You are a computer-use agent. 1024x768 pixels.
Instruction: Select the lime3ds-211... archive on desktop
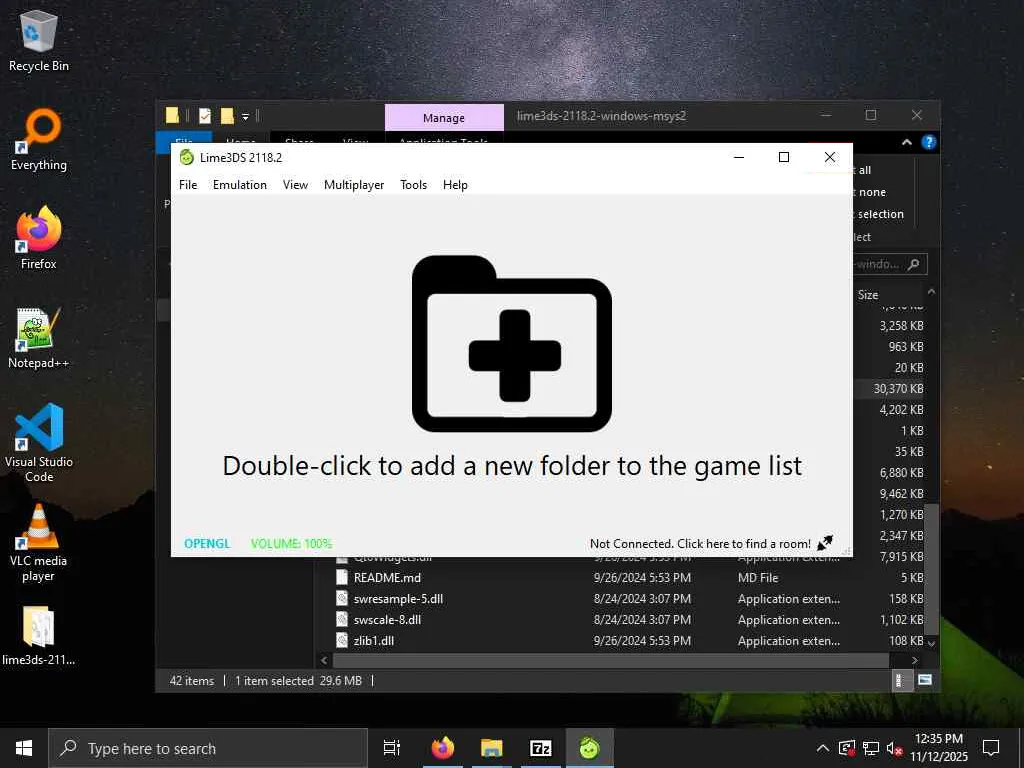[39, 635]
